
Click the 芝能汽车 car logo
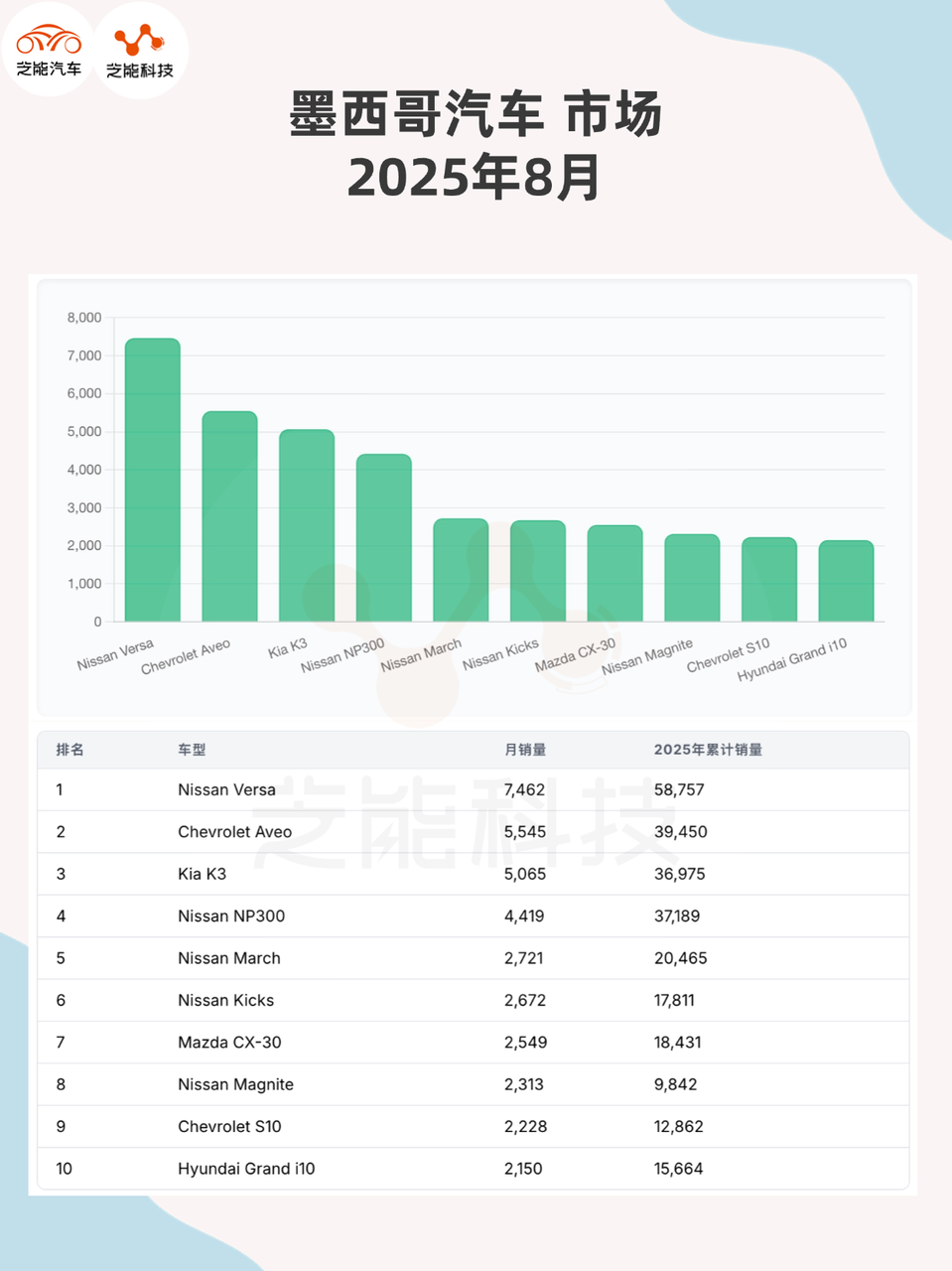coord(49,50)
